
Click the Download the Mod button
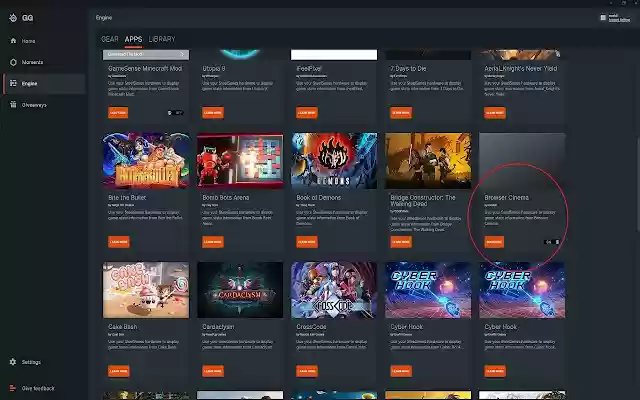click(x=146, y=54)
